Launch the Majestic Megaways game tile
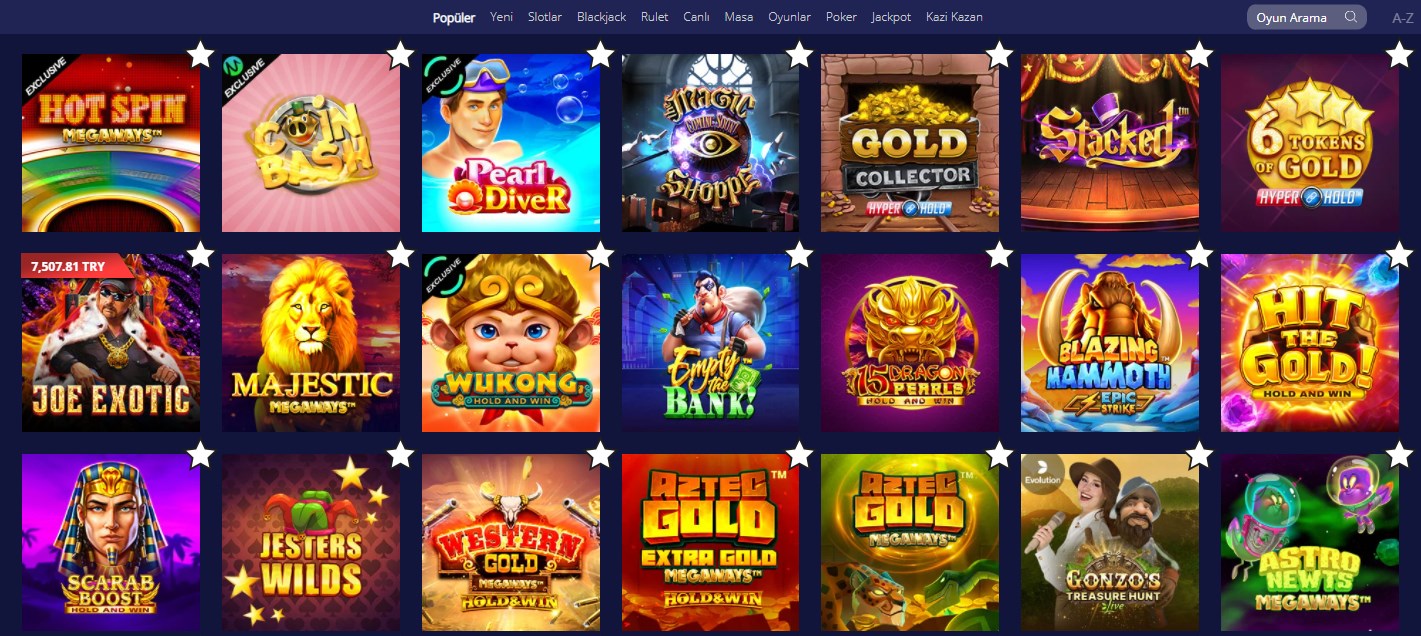The width and height of the screenshot is (1421, 636). pos(311,343)
